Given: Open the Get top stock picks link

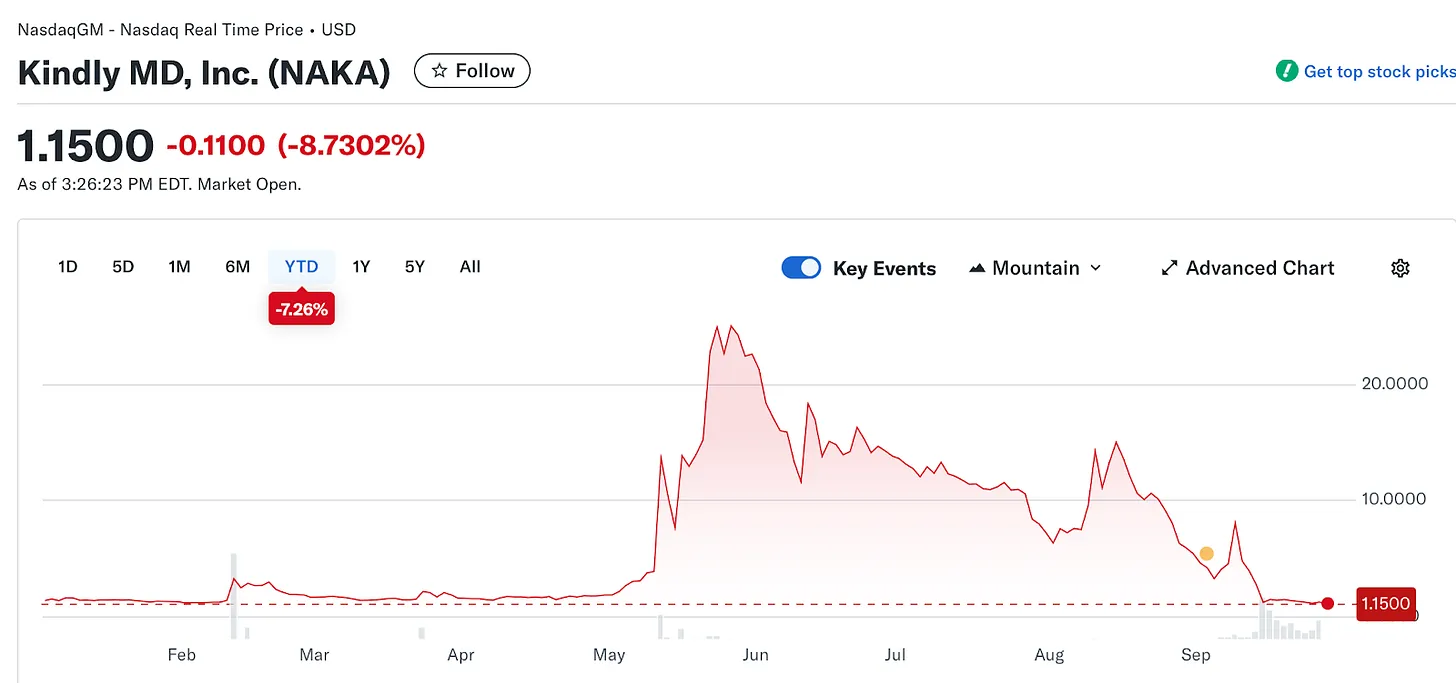Looking at the screenshot, I should pyautogui.click(x=1378, y=71).
